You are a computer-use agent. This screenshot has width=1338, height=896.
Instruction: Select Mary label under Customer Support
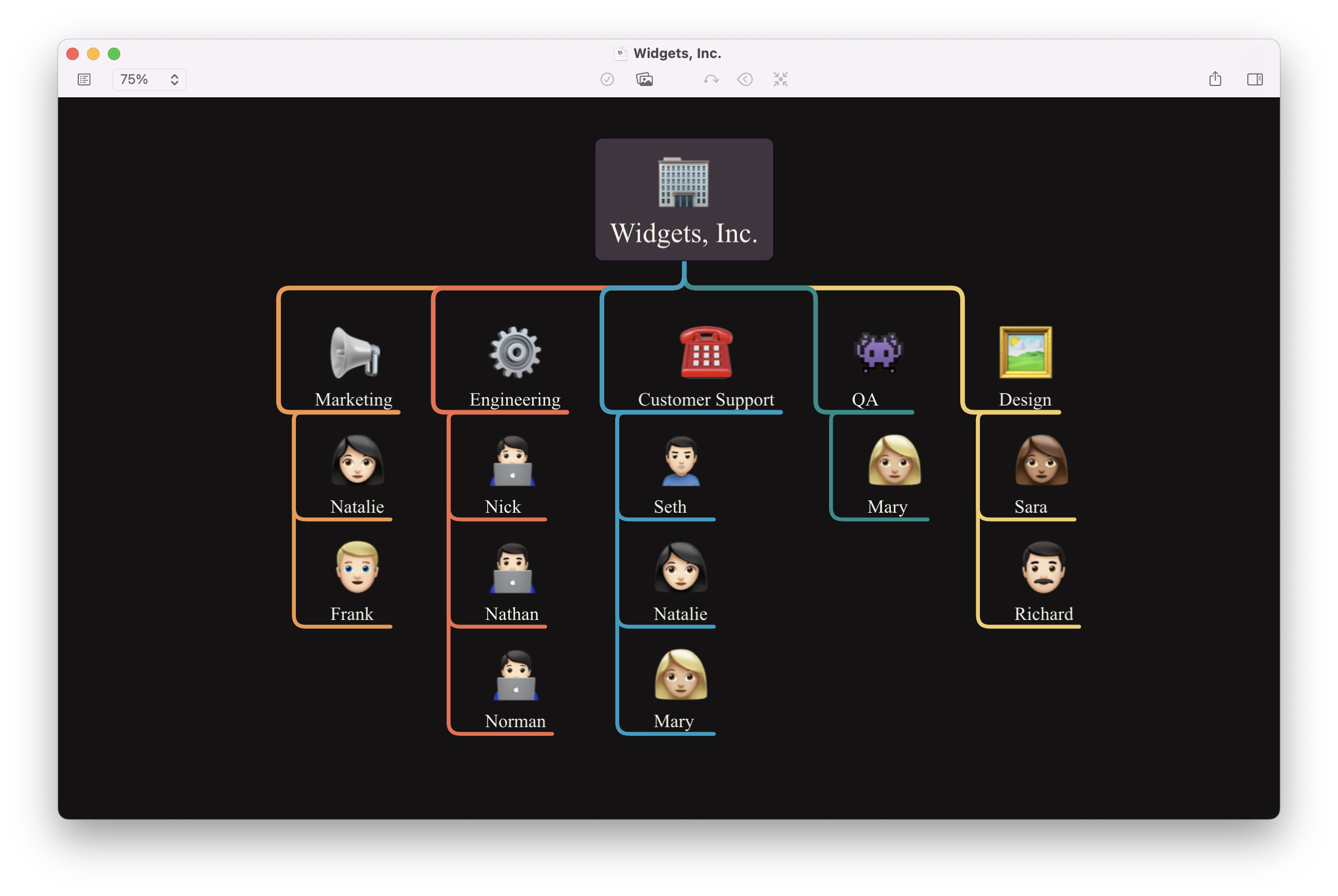click(674, 721)
